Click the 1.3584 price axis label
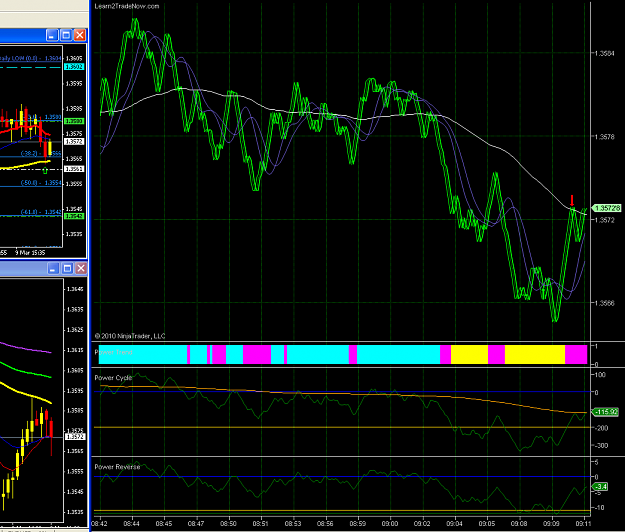The height and width of the screenshot is (532, 625). 605,53
